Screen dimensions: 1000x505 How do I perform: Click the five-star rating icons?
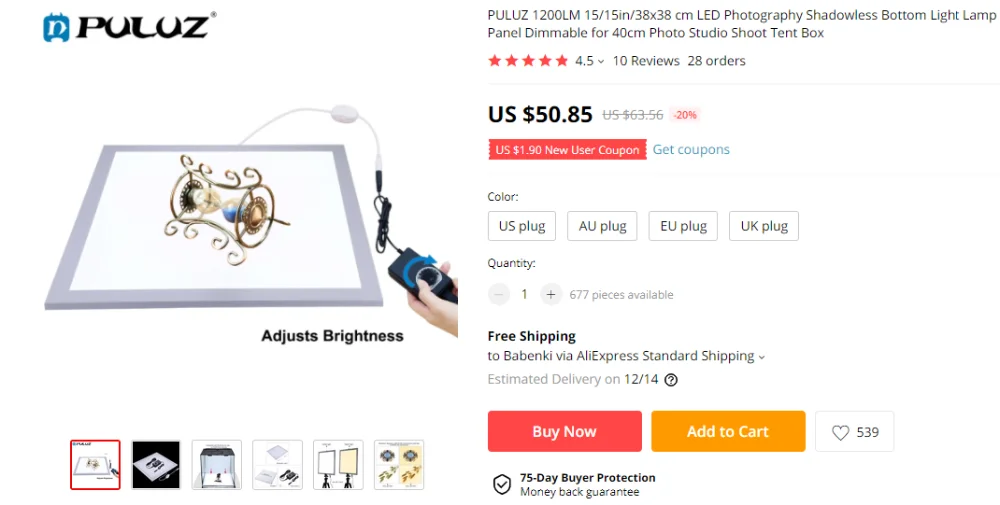point(527,61)
